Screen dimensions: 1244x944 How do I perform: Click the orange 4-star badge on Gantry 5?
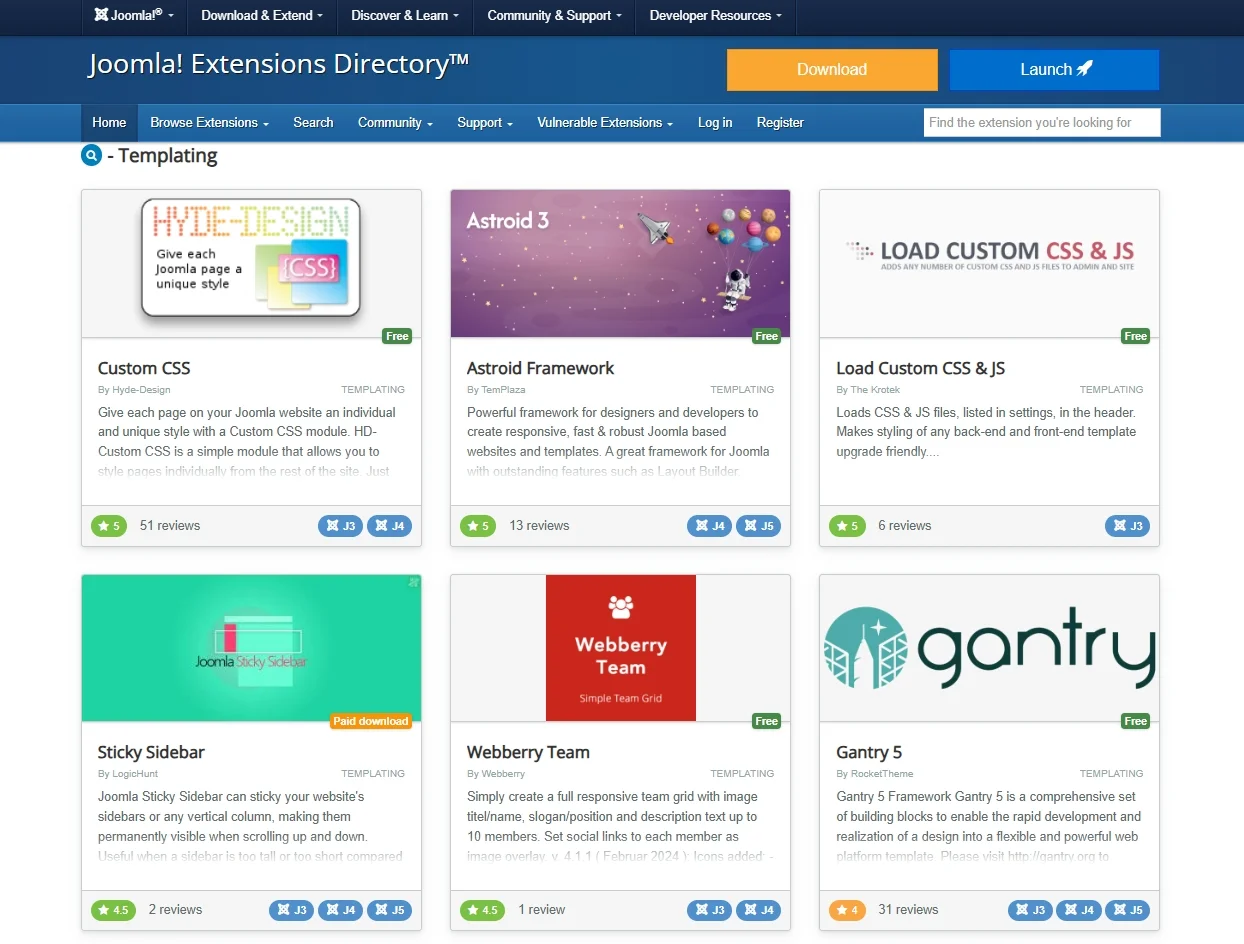[x=847, y=910]
